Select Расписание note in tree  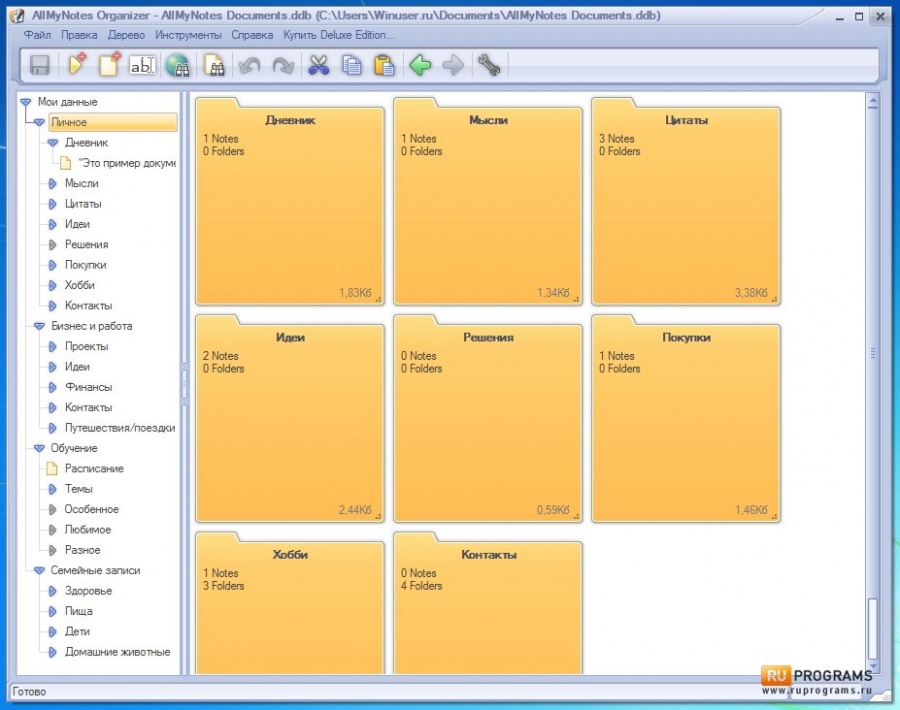point(94,468)
